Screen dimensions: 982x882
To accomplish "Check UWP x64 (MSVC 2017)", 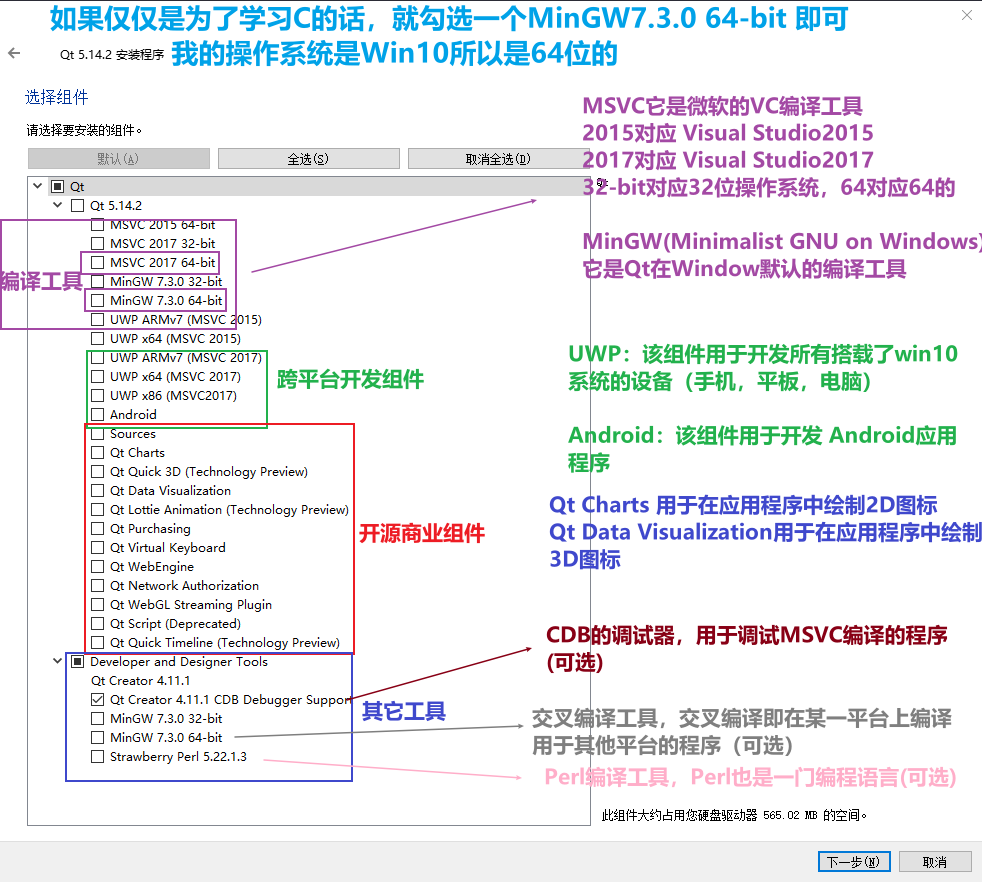I will tap(98, 376).
